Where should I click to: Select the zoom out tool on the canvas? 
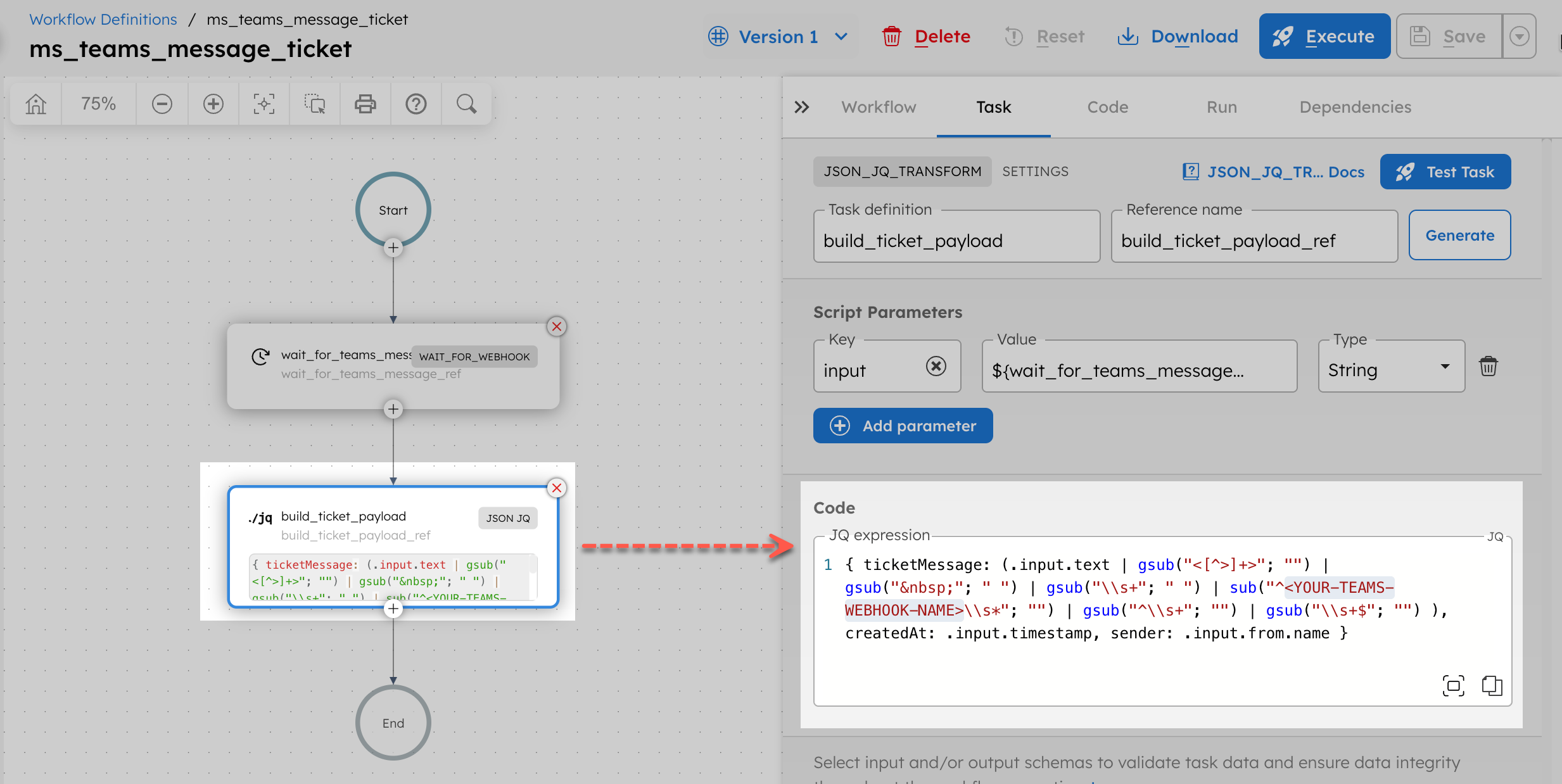(x=162, y=103)
